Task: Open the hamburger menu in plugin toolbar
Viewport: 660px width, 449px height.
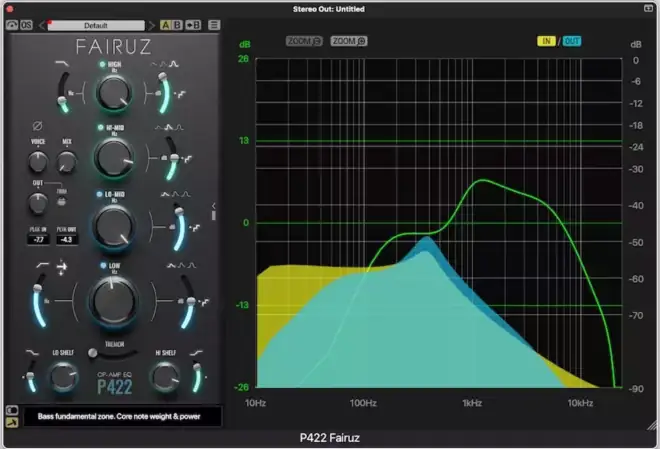Action: coord(214,25)
